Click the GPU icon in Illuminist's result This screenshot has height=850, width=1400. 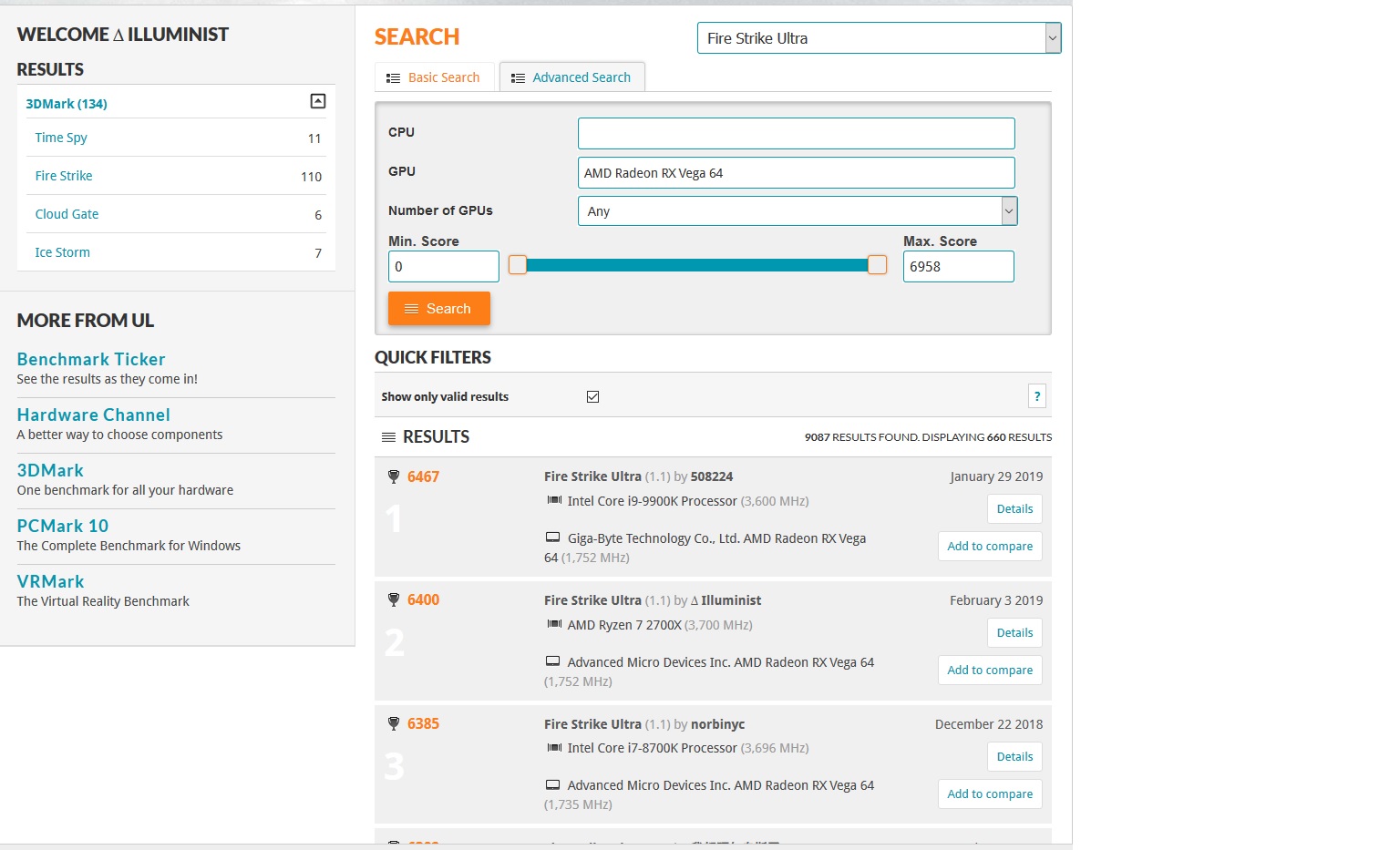pyautogui.click(x=553, y=661)
